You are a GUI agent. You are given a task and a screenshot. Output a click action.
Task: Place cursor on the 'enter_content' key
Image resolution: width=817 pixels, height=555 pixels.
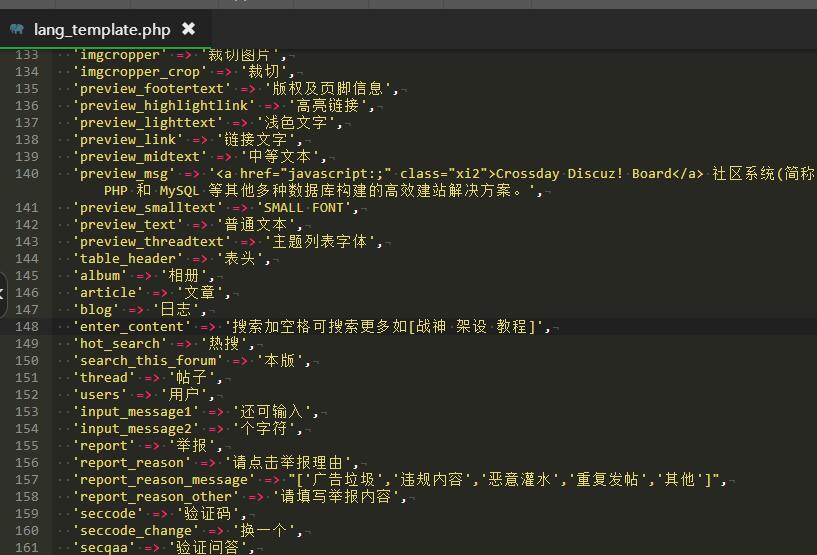point(133,326)
